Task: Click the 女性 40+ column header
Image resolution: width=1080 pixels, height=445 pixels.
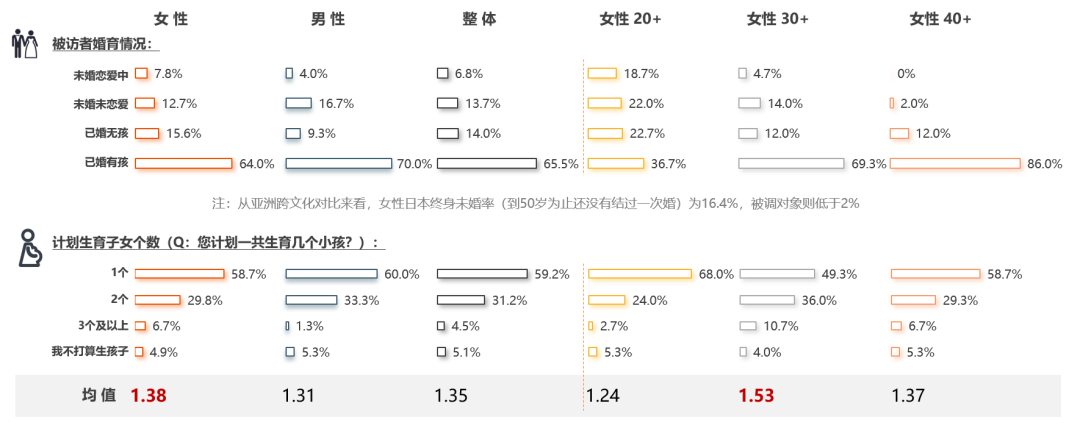Action: pyautogui.click(x=940, y=19)
